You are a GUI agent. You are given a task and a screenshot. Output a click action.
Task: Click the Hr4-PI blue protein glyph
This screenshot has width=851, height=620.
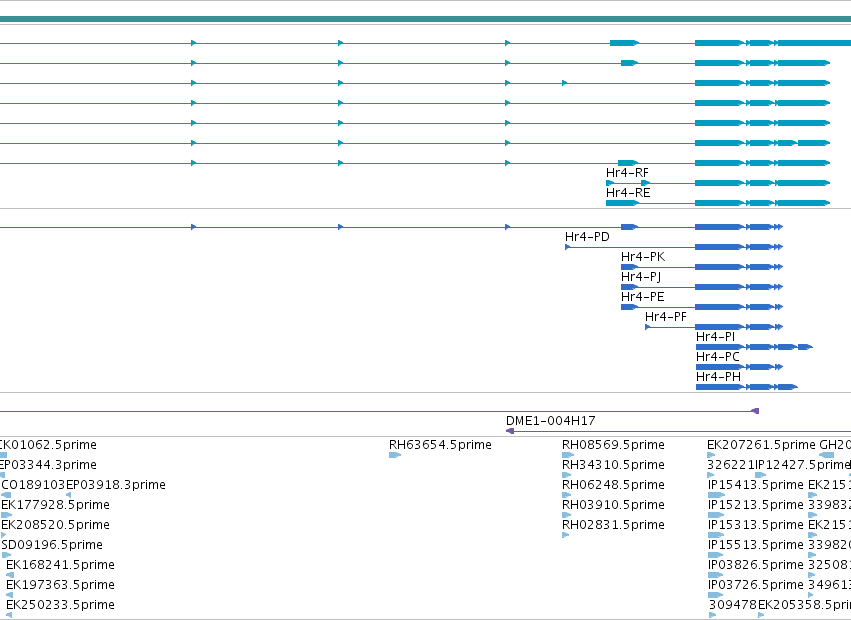pos(754,347)
